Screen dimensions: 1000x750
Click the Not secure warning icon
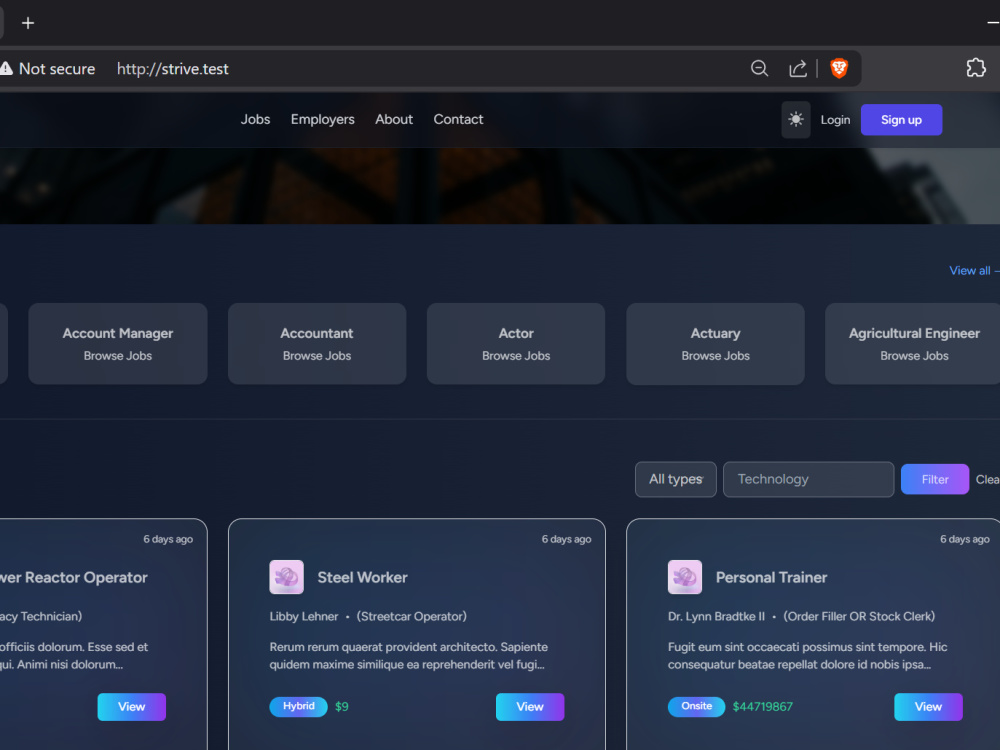pyautogui.click(x=6, y=68)
